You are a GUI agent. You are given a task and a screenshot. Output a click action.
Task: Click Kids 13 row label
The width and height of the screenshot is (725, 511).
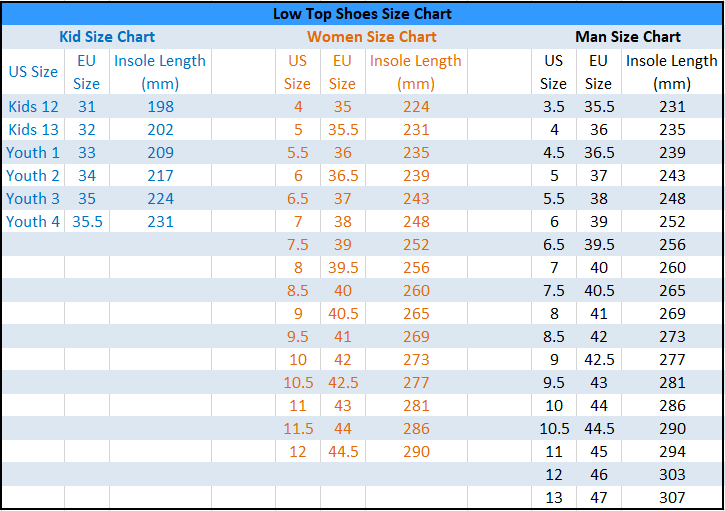pos(33,130)
